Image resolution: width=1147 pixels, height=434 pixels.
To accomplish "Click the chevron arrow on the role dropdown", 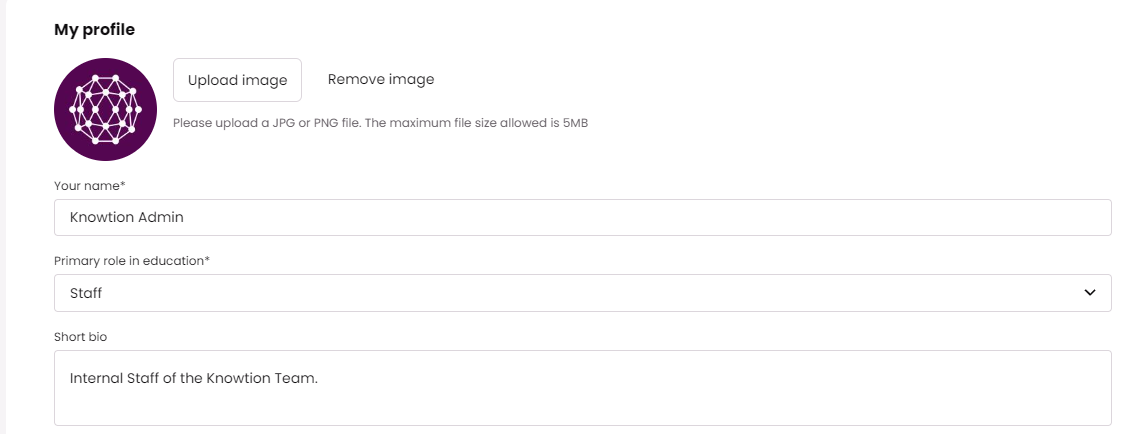I will tap(1090, 293).
